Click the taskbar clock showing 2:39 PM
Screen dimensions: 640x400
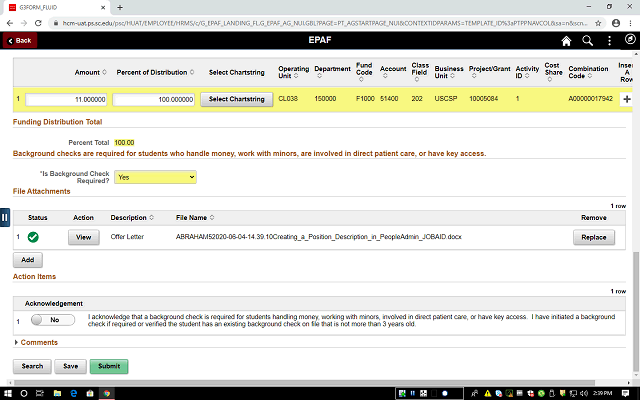602,393
